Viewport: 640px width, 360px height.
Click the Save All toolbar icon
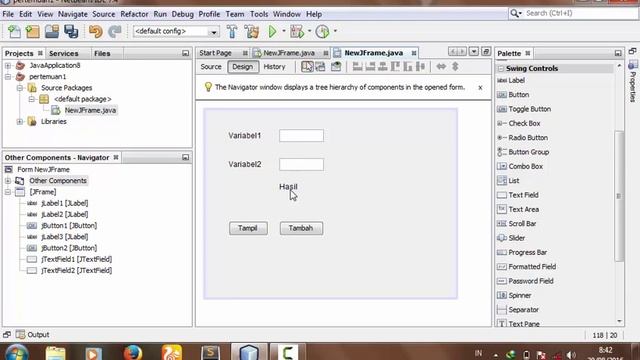pos(71,31)
